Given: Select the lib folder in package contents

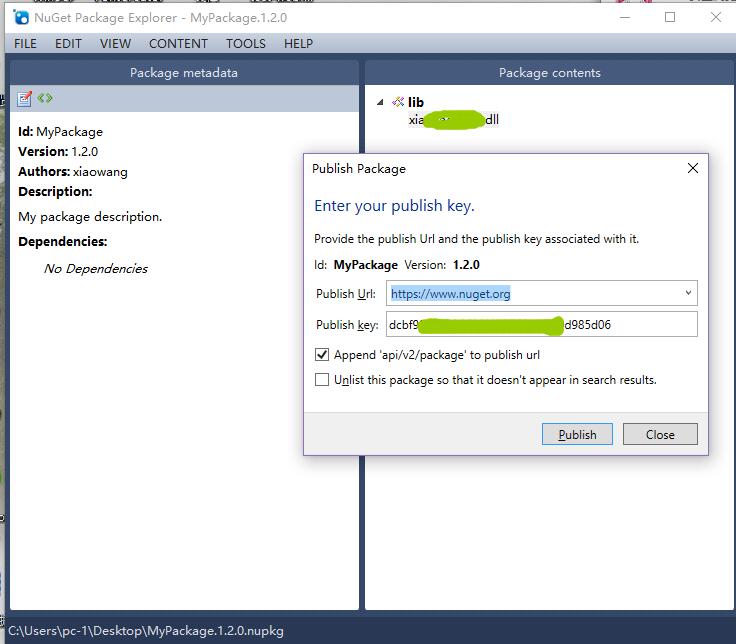Looking at the screenshot, I should point(415,102).
